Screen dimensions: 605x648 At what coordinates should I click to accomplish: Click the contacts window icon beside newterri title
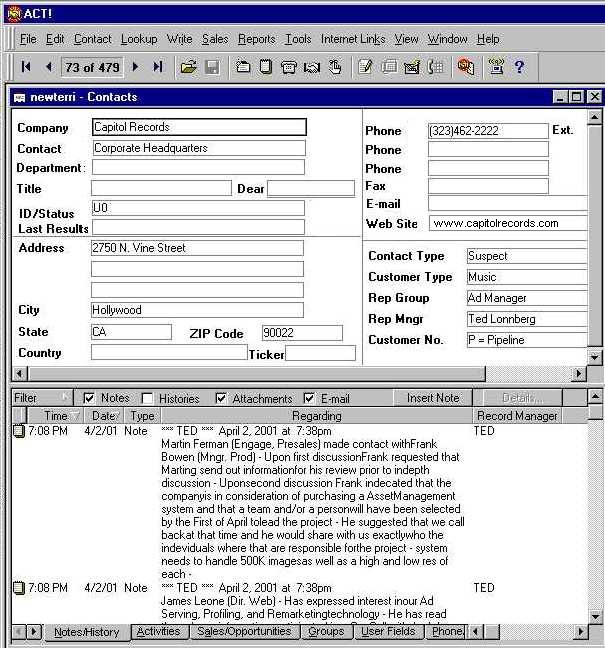click(19, 98)
